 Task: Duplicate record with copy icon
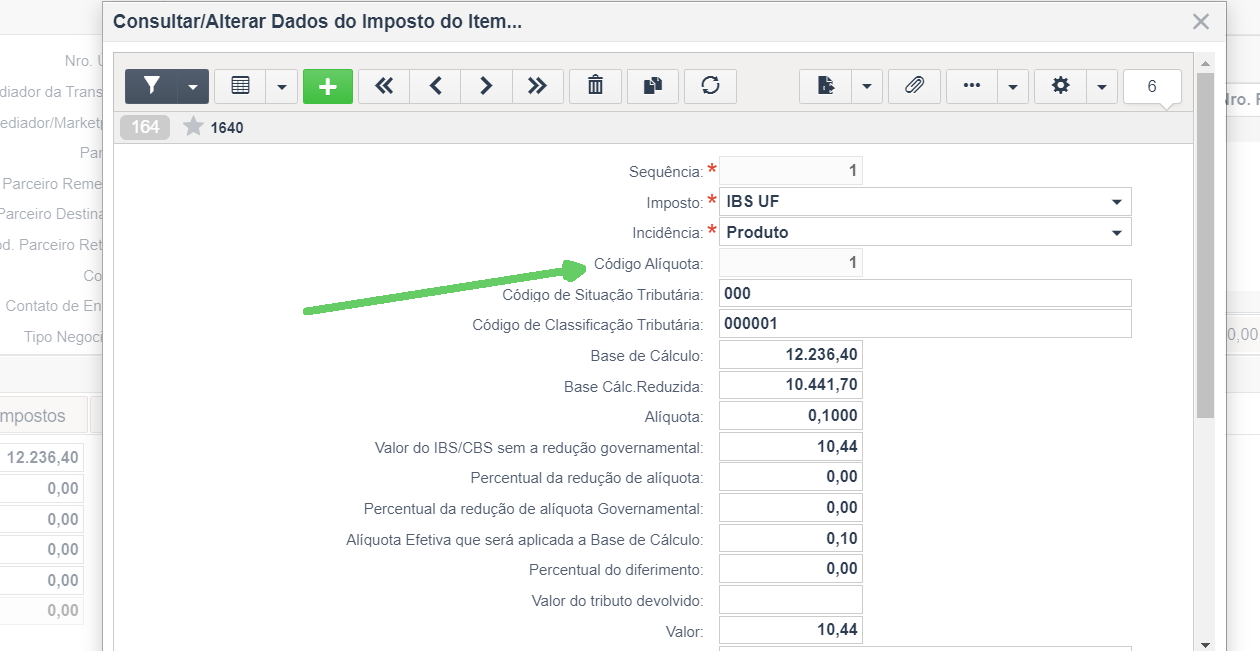tap(653, 86)
